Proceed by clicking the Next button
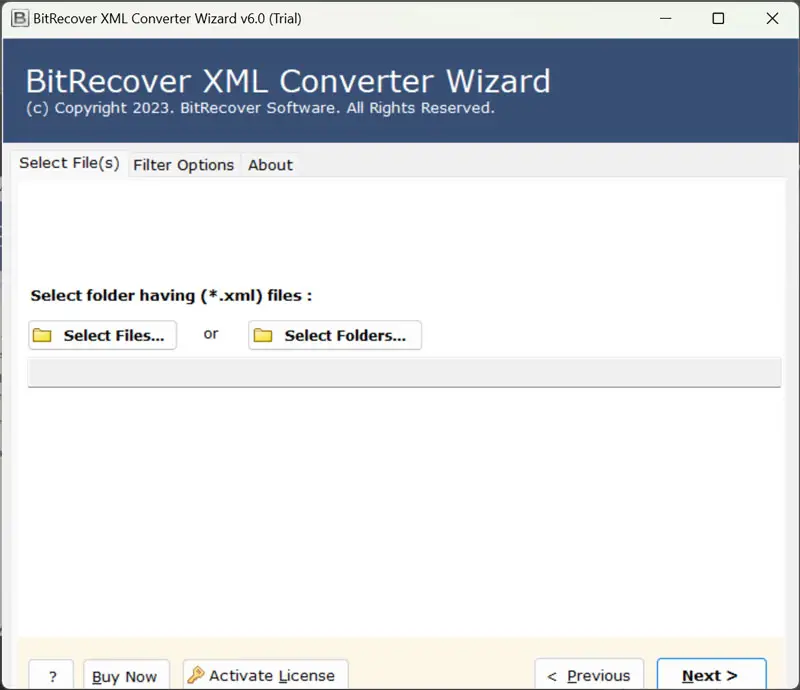The image size is (800, 690). pos(711,675)
